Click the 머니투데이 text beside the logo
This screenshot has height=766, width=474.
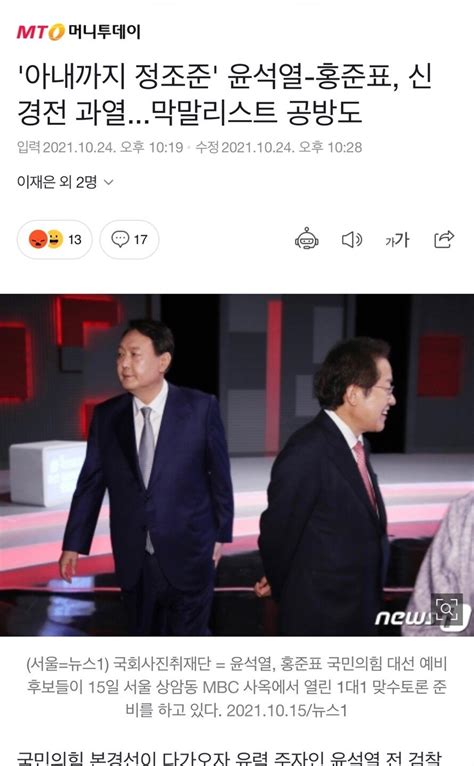[x=104, y=32]
